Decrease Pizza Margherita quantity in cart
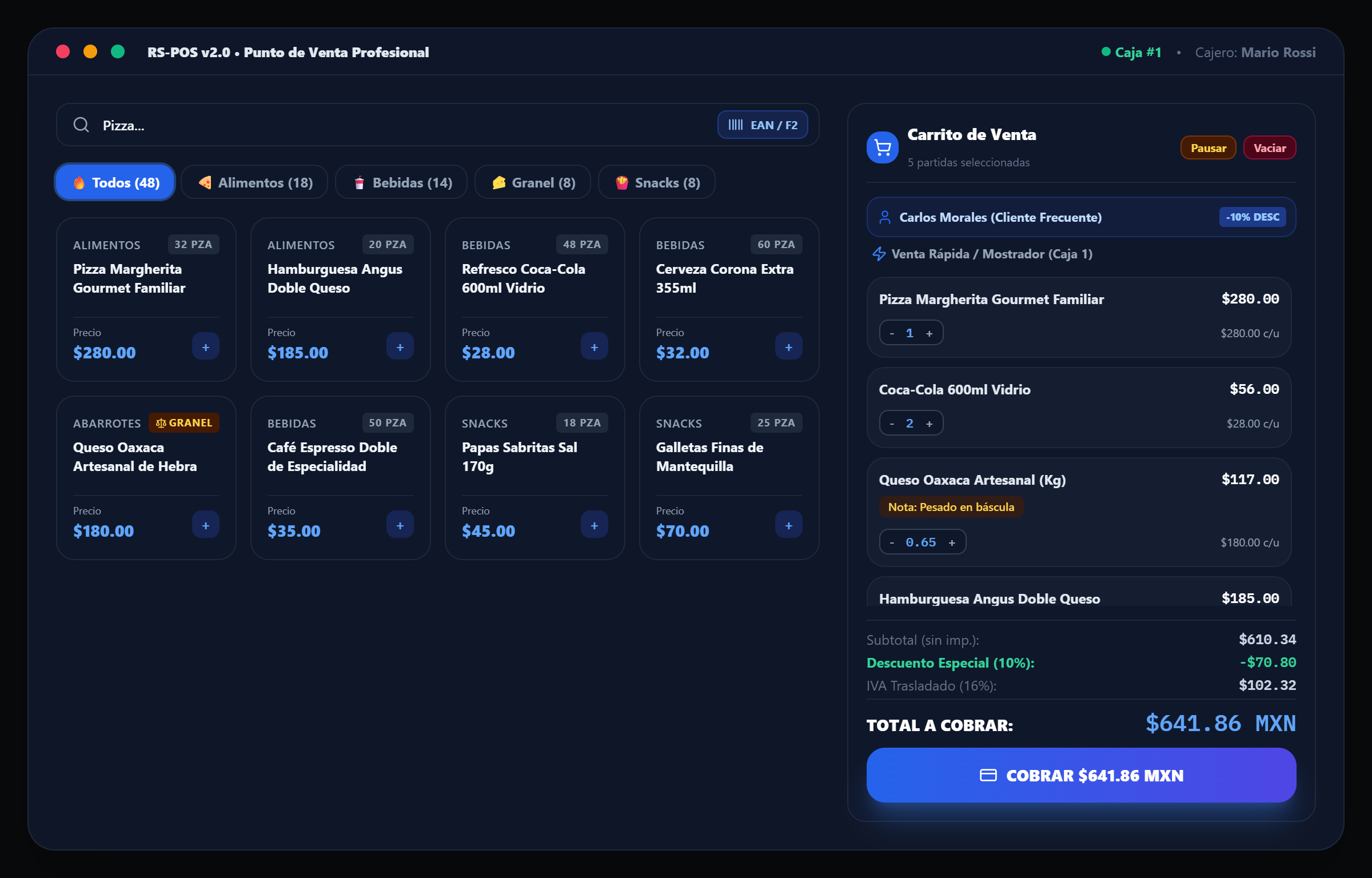The height and width of the screenshot is (878, 1372). [x=892, y=333]
